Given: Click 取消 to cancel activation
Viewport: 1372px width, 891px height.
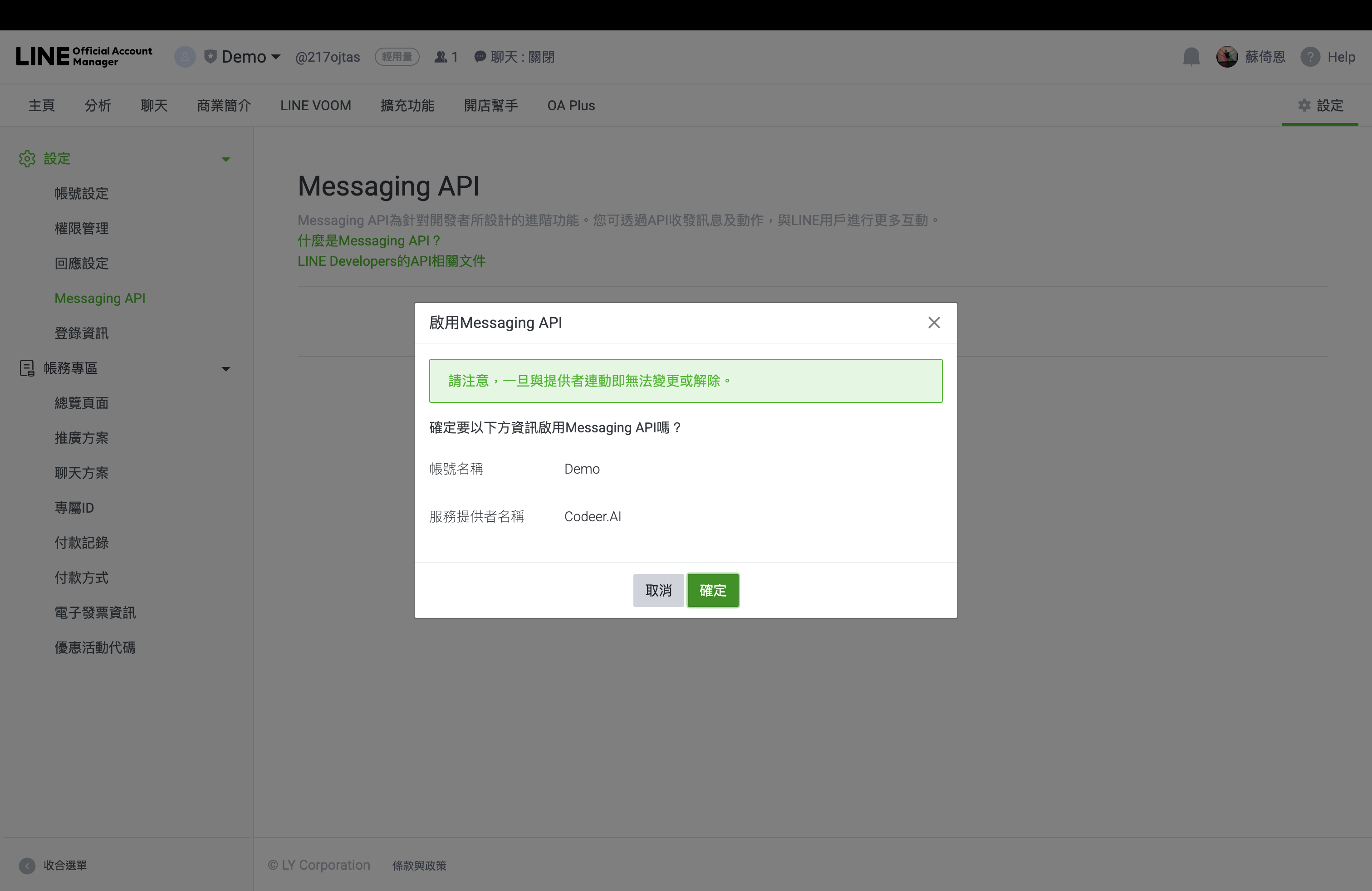Looking at the screenshot, I should coord(658,590).
